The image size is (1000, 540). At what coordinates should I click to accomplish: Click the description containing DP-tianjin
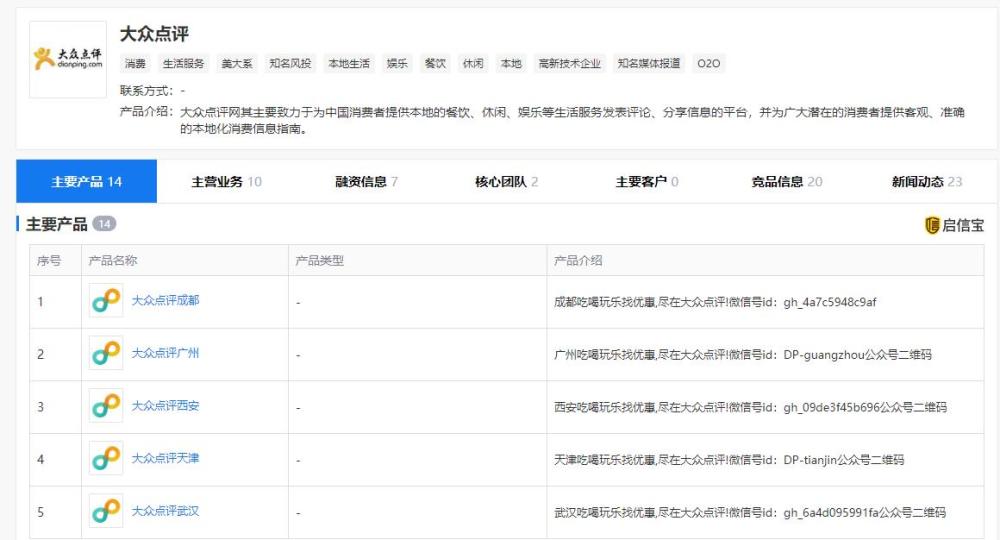[x=729, y=460]
